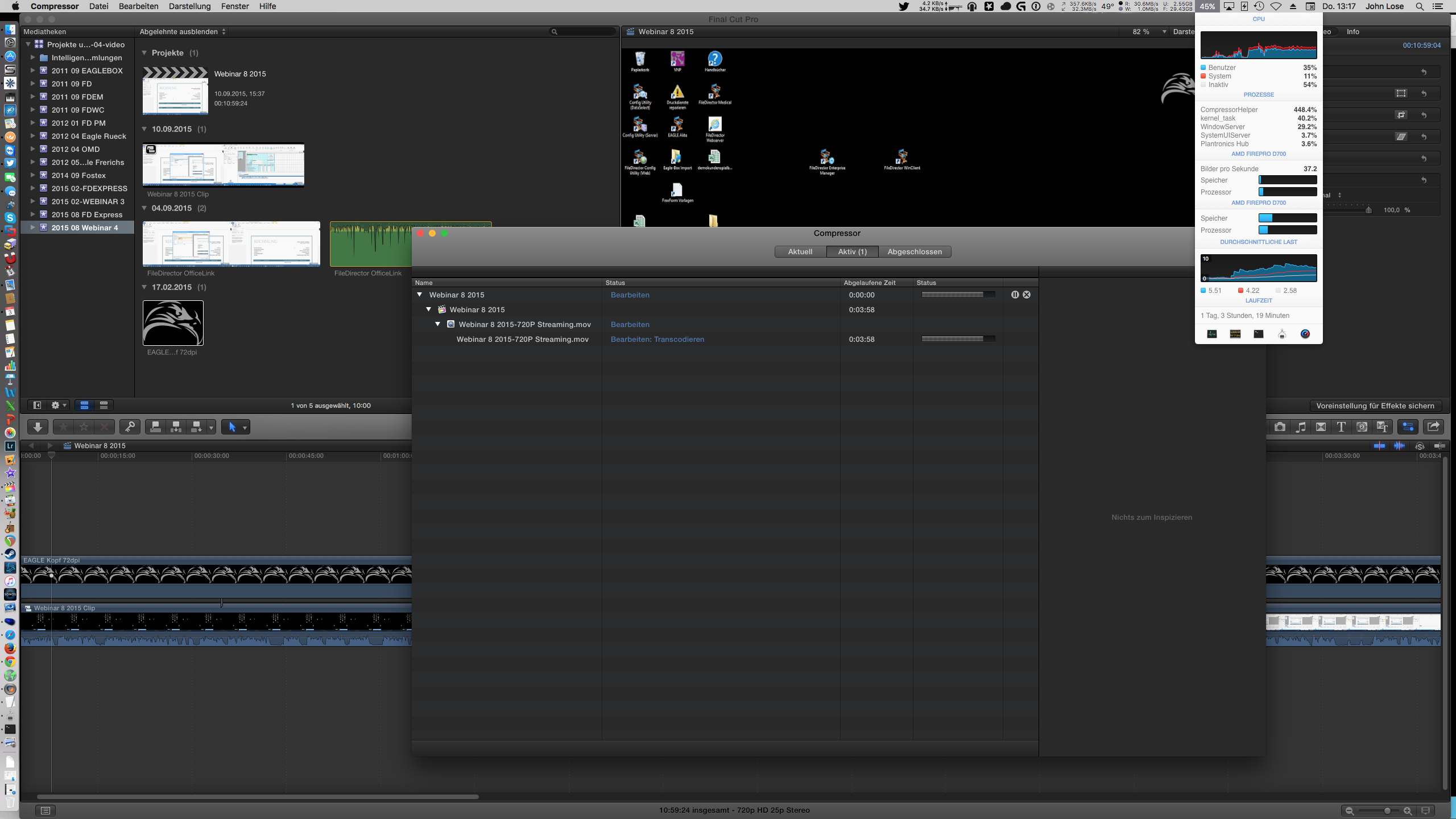Click the import media down-arrow button
The width and height of the screenshot is (1456, 819).
pos(38,427)
